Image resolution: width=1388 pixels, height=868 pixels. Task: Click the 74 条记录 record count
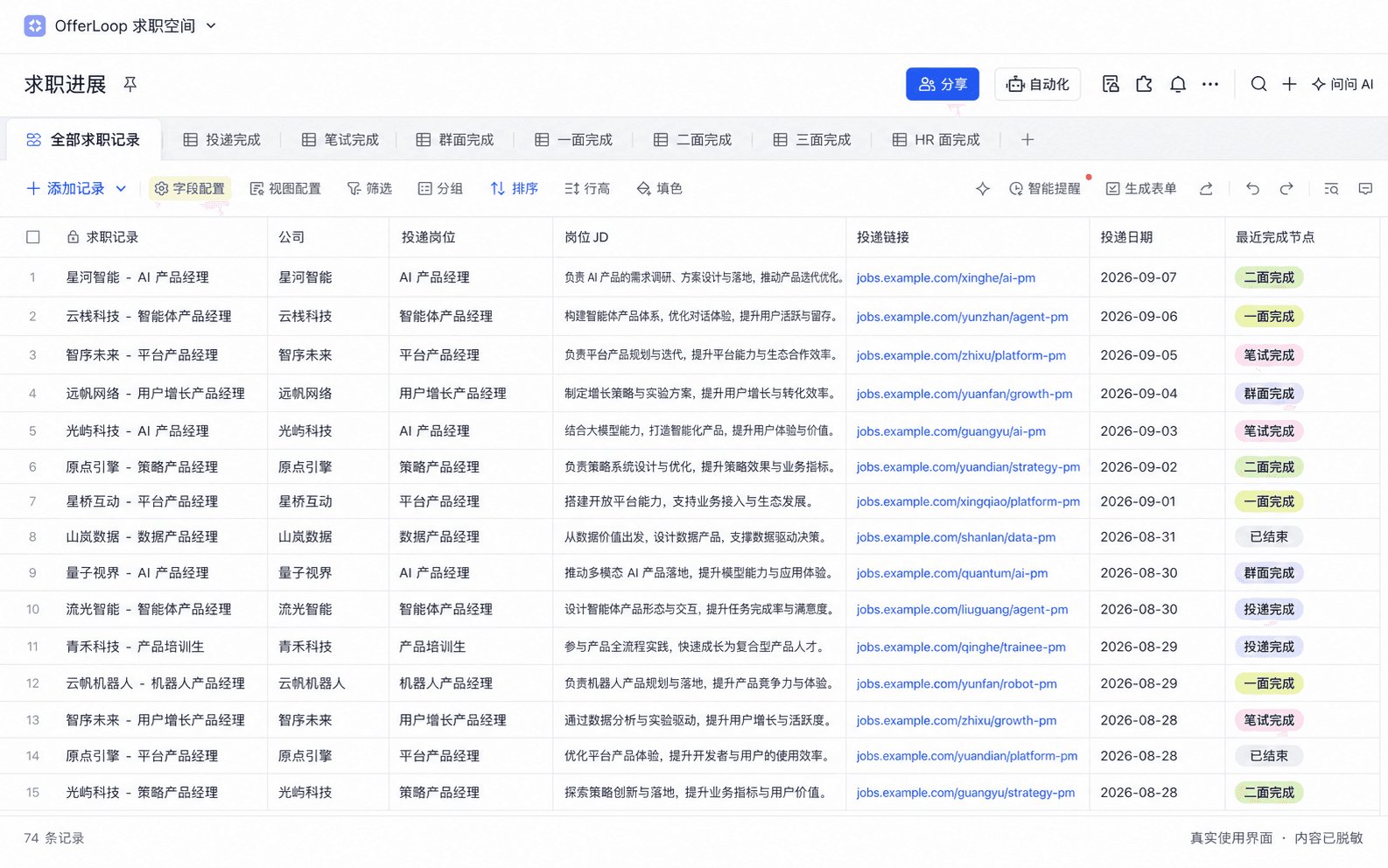pyautogui.click(x=54, y=838)
